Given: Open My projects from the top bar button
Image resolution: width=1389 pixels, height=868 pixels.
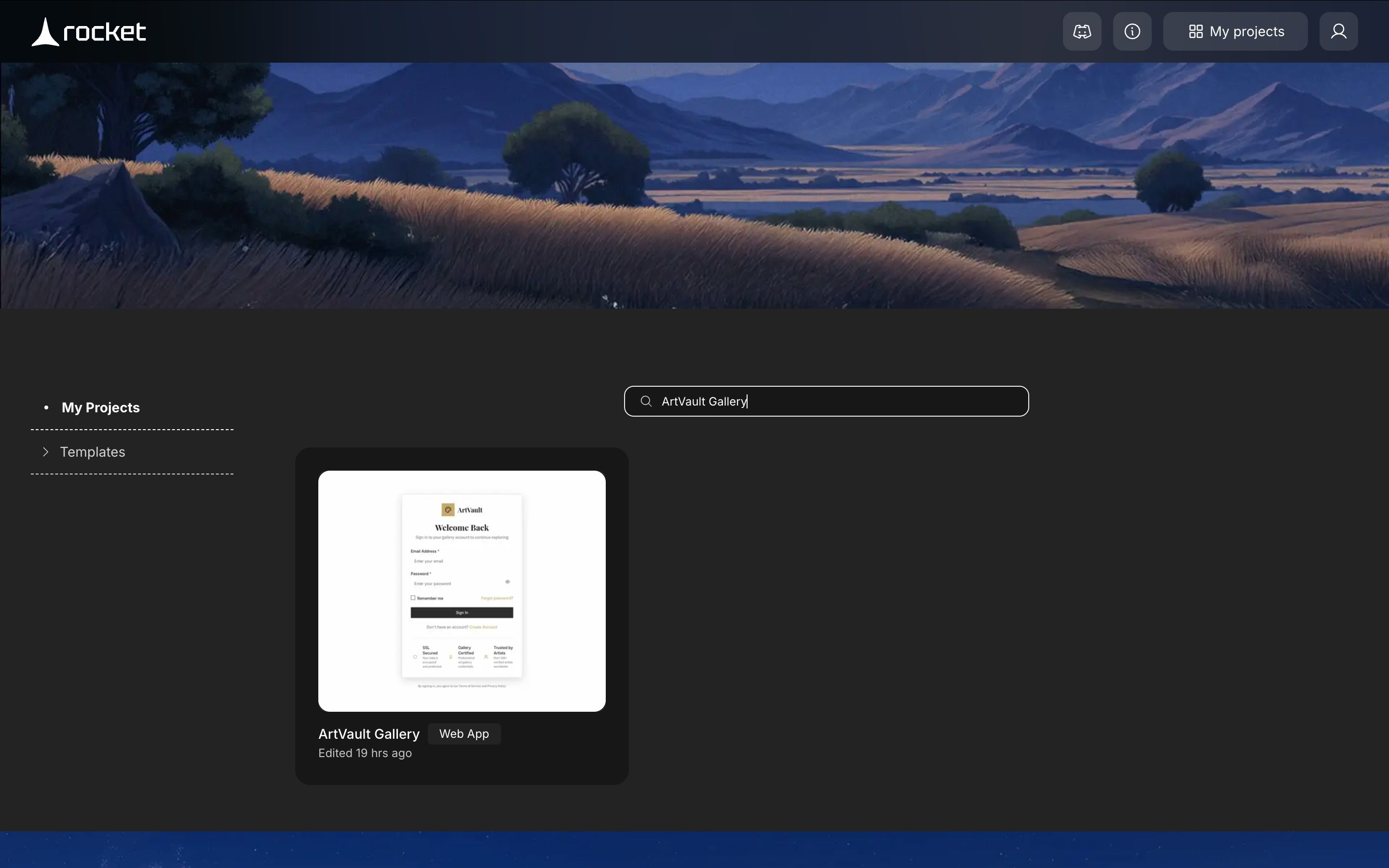Looking at the screenshot, I should [x=1235, y=31].
